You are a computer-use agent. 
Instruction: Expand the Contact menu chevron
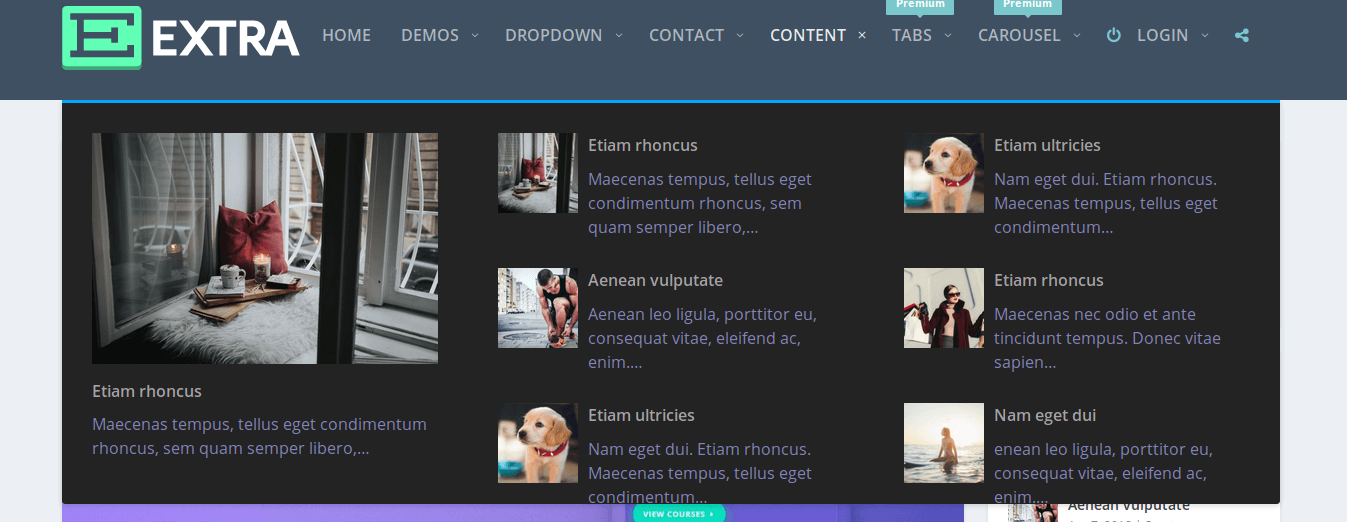740,36
